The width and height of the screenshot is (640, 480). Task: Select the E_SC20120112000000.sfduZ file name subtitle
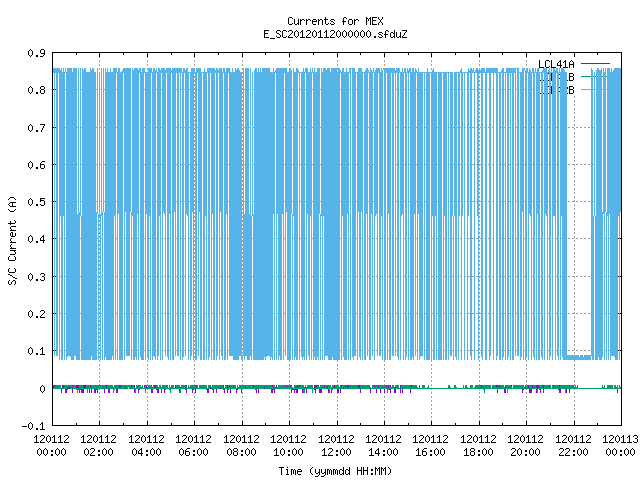[335, 34]
